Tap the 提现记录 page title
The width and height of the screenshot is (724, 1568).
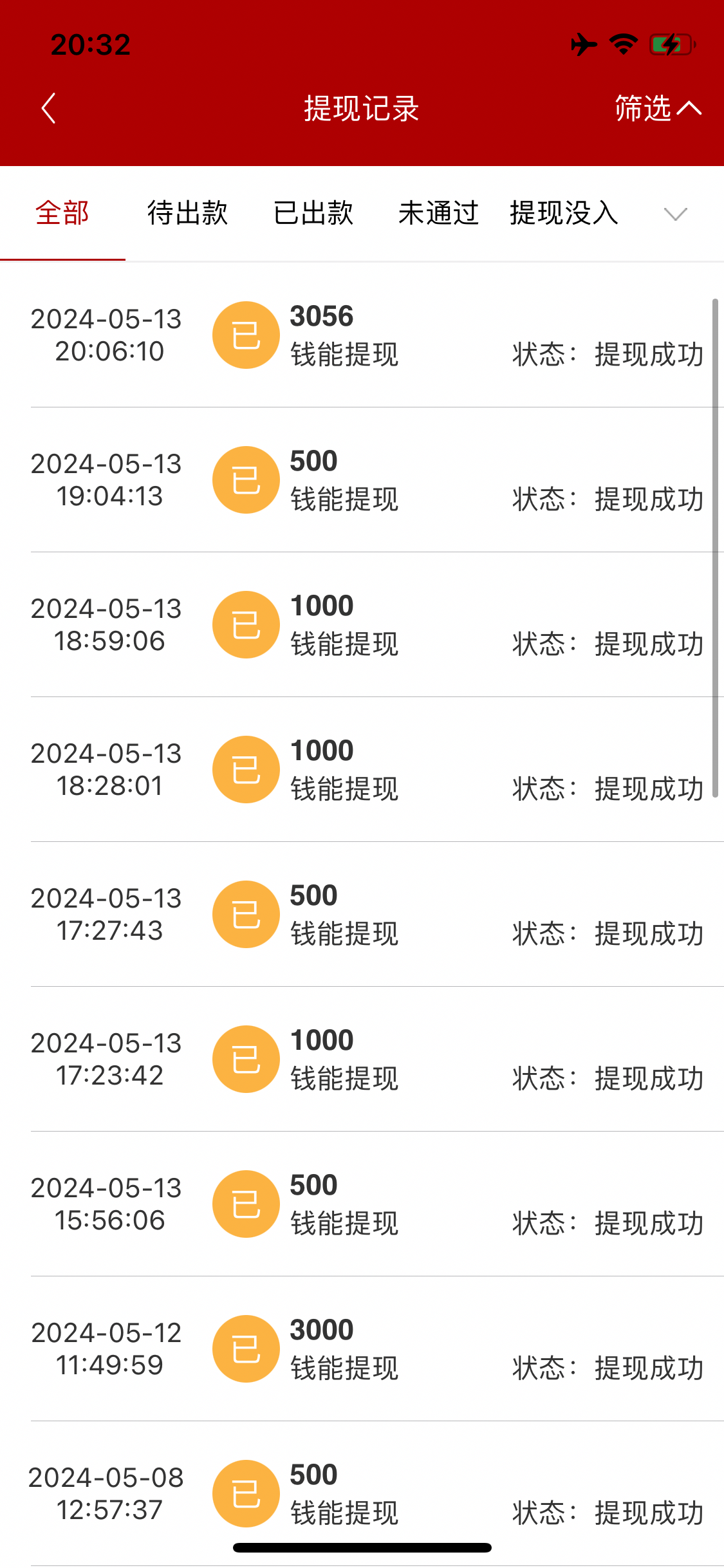coord(362,108)
